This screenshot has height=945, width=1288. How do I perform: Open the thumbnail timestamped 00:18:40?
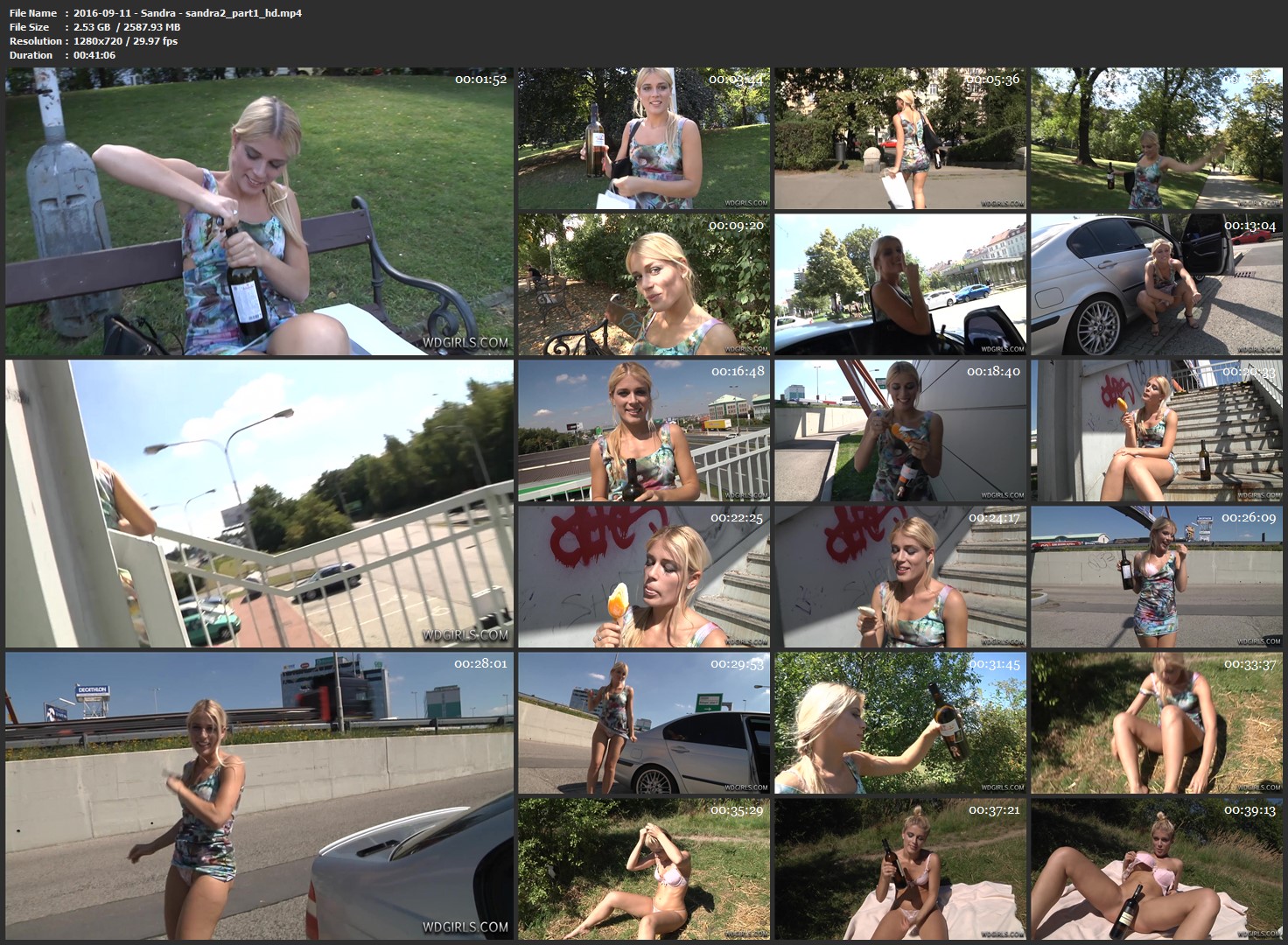pyautogui.click(x=900, y=430)
